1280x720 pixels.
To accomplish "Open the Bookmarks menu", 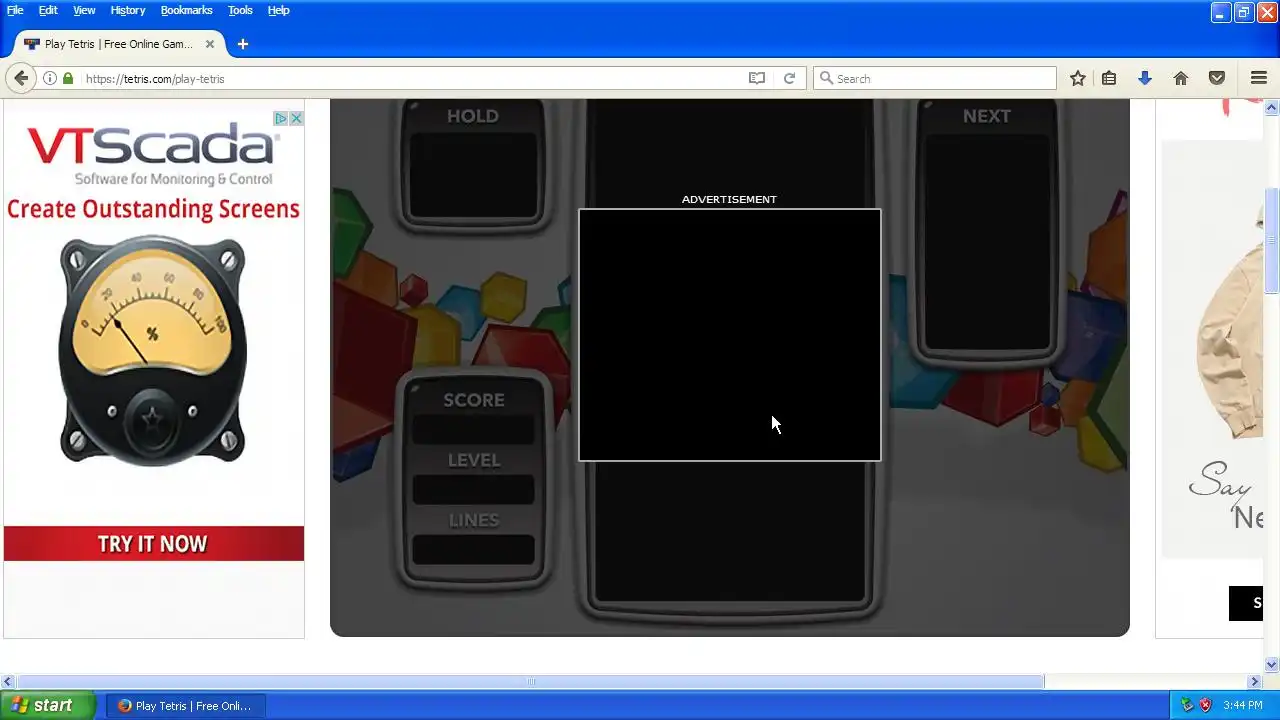I will click(186, 10).
